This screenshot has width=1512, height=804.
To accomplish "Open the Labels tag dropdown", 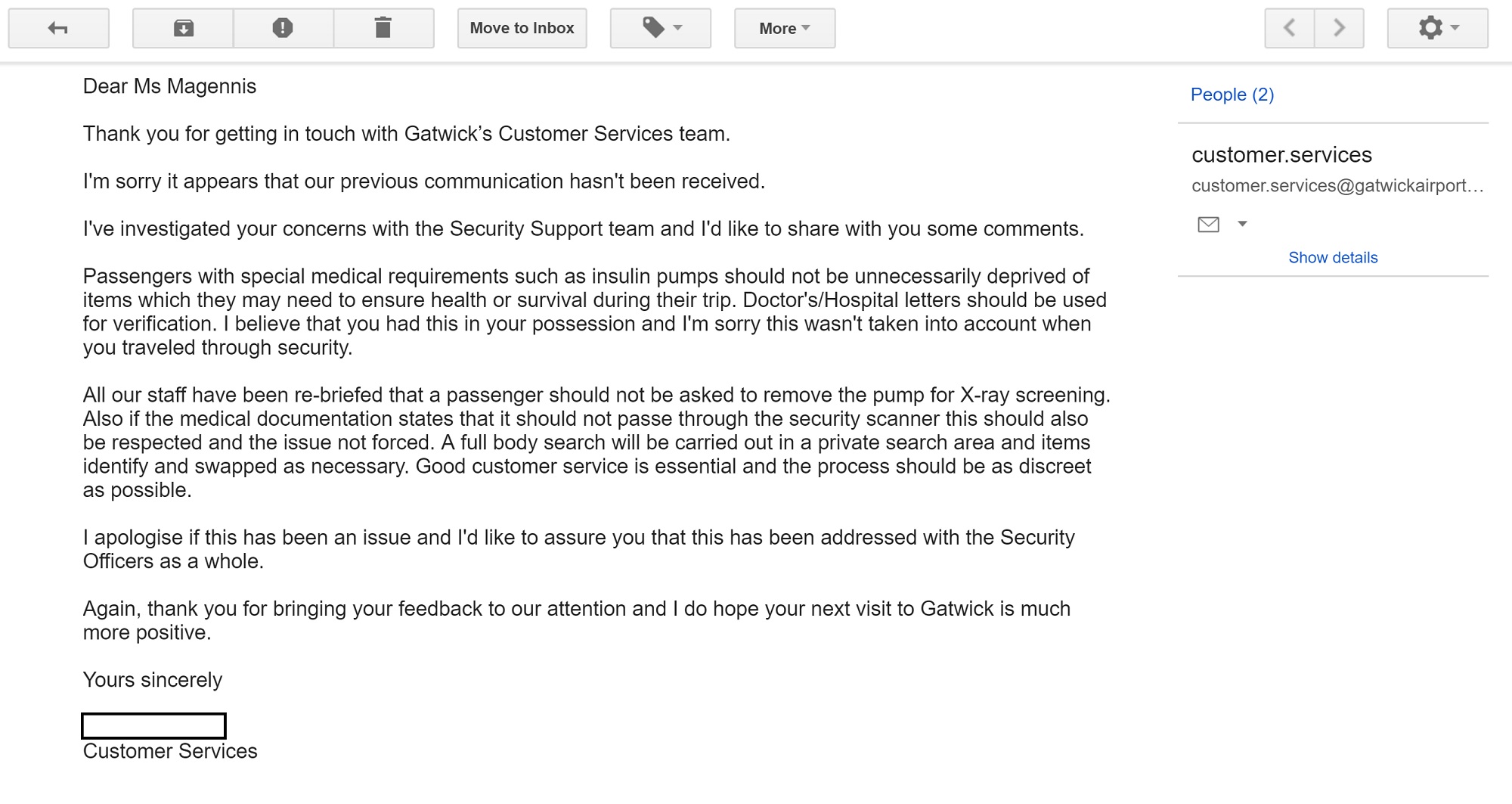I will 660,29.
